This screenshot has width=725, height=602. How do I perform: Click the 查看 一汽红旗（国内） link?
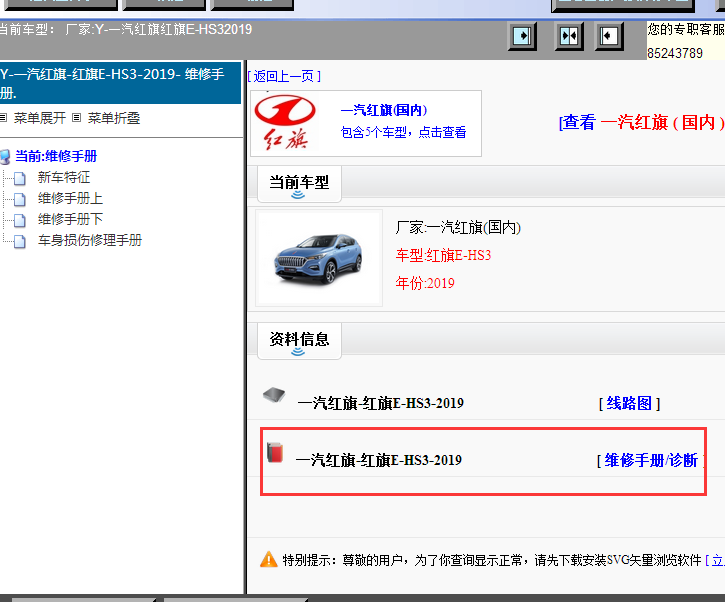point(642,123)
